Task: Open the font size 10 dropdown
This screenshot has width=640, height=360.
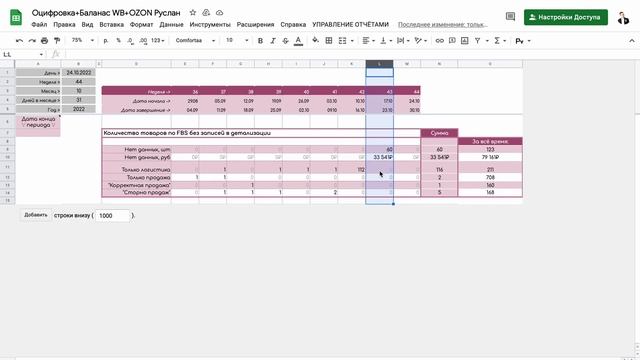Action: (x=237, y=40)
